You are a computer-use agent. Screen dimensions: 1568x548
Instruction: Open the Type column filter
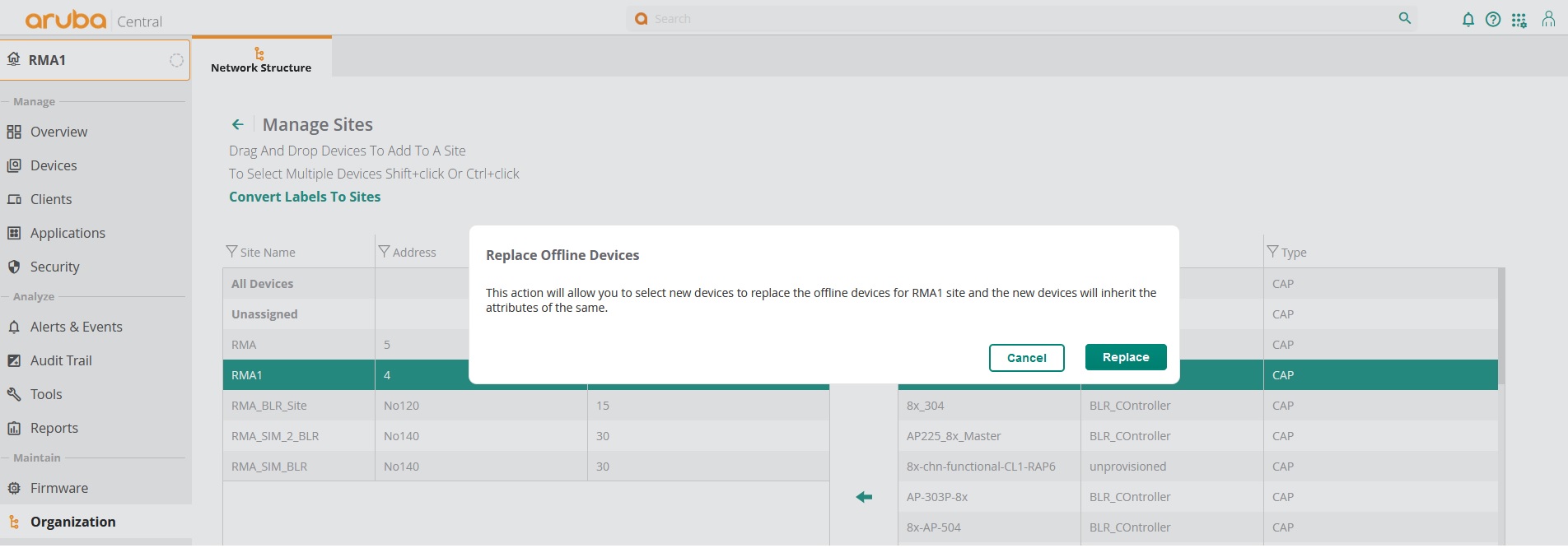point(1272,252)
